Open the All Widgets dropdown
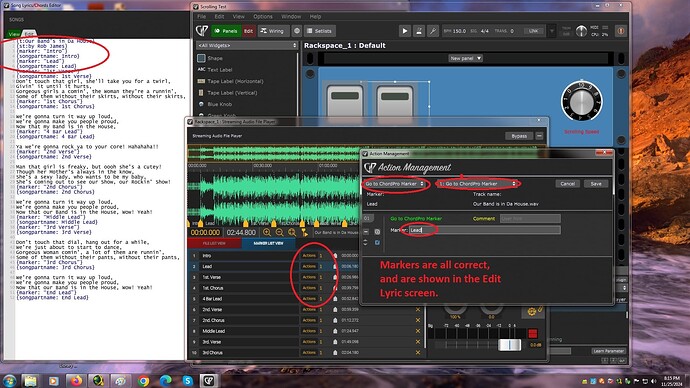 point(247,45)
